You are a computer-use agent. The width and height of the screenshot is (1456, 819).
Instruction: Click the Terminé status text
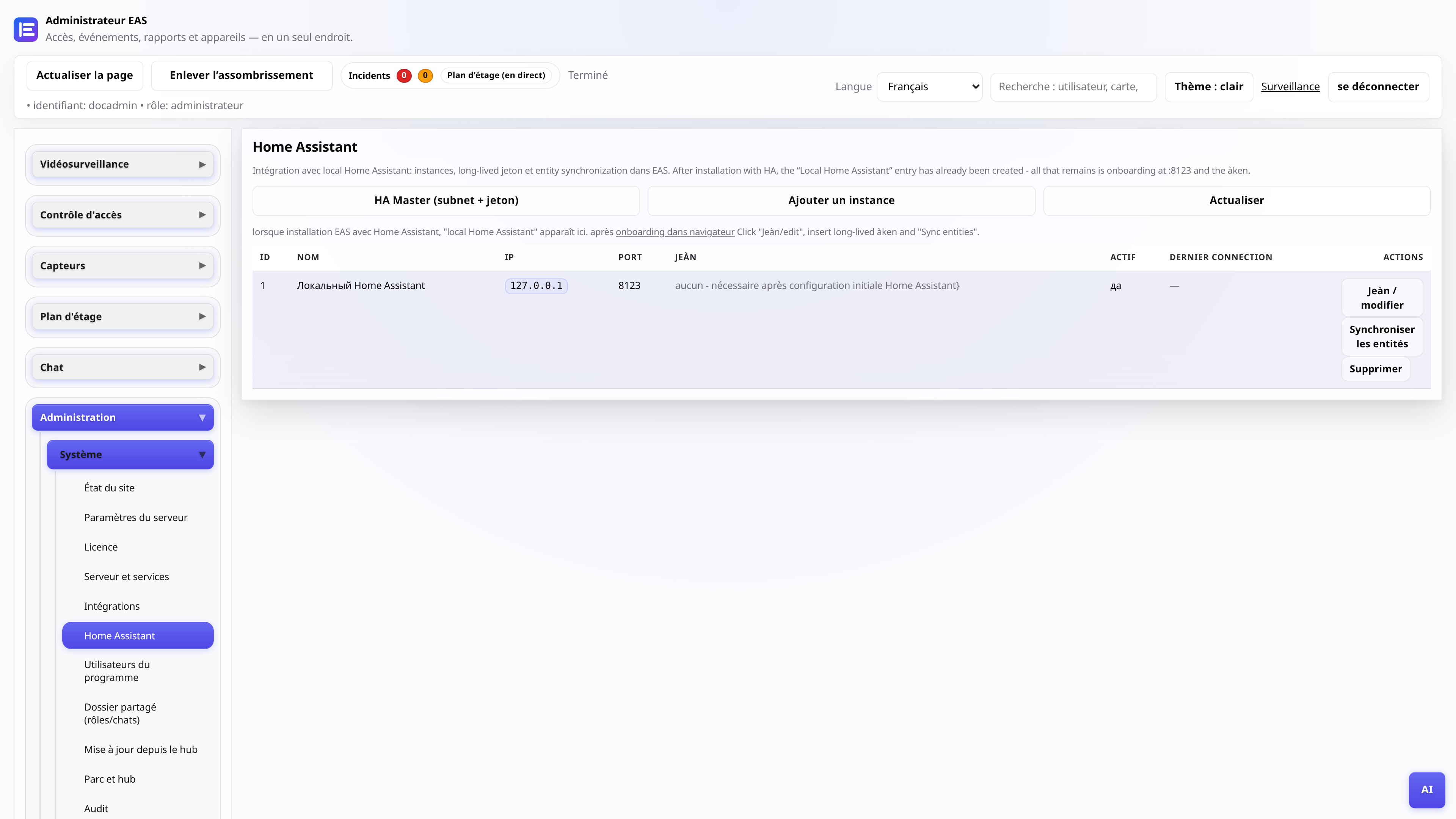point(587,75)
